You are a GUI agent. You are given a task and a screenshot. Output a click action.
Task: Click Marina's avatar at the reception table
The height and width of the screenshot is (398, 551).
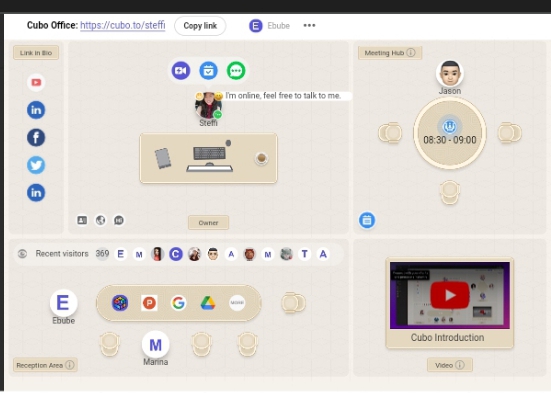coord(155,344)
